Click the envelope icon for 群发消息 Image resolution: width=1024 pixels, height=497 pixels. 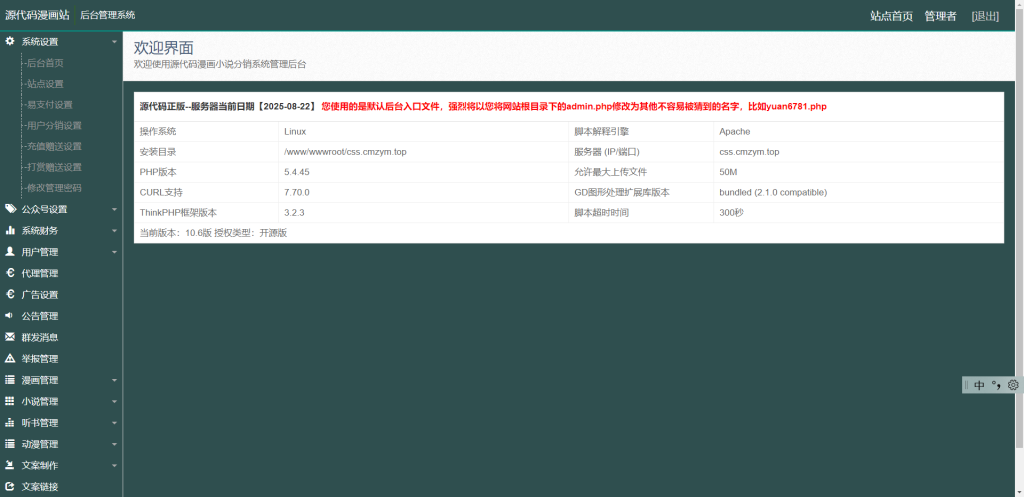point(10,337)
